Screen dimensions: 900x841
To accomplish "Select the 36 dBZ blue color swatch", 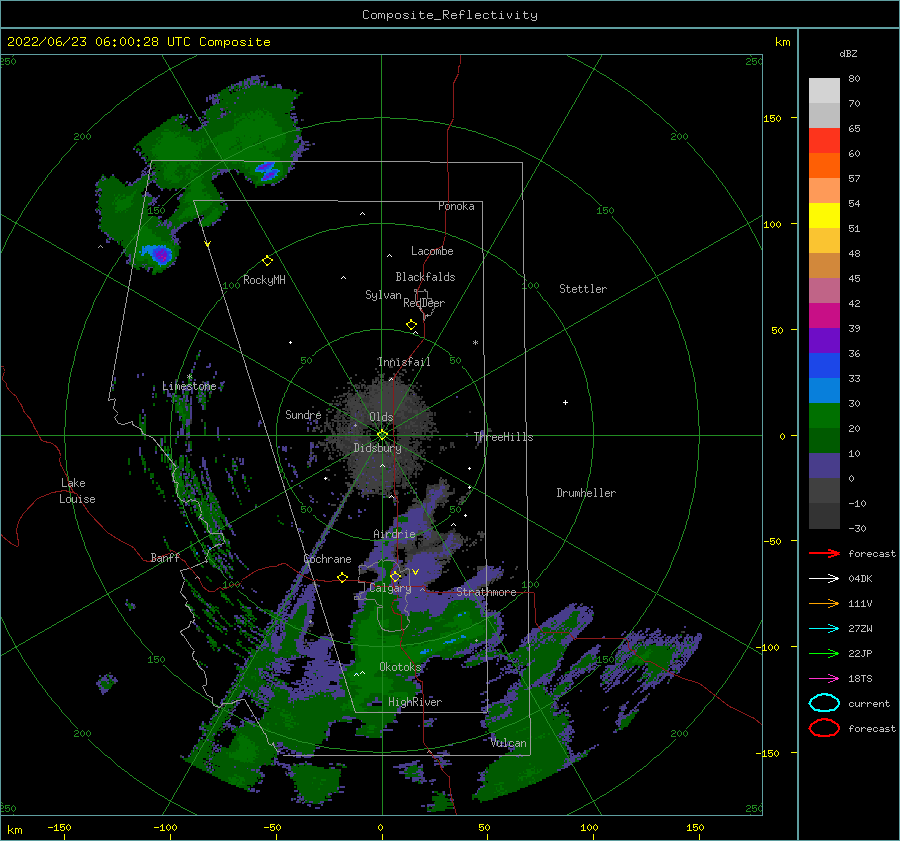I will coord(824,365).
